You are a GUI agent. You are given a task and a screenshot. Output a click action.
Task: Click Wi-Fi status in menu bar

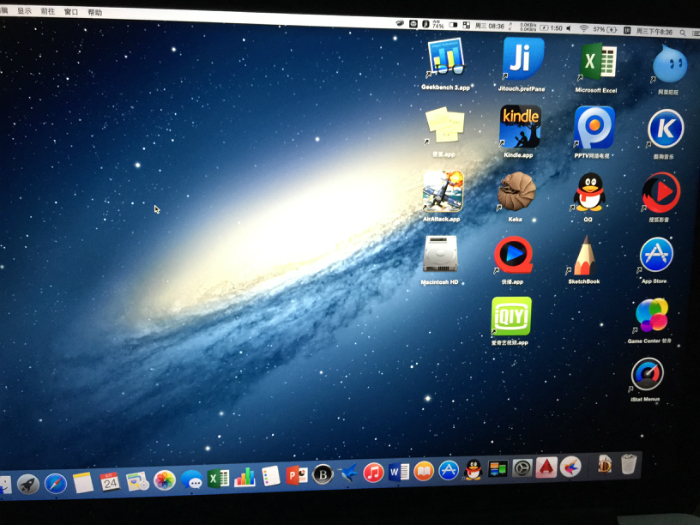pyautogui.click(x=583, y=29)
